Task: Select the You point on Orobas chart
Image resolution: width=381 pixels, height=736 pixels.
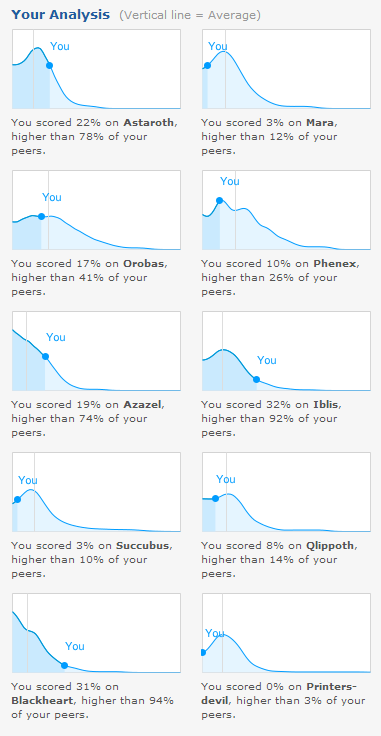Action: coord(41,216)
